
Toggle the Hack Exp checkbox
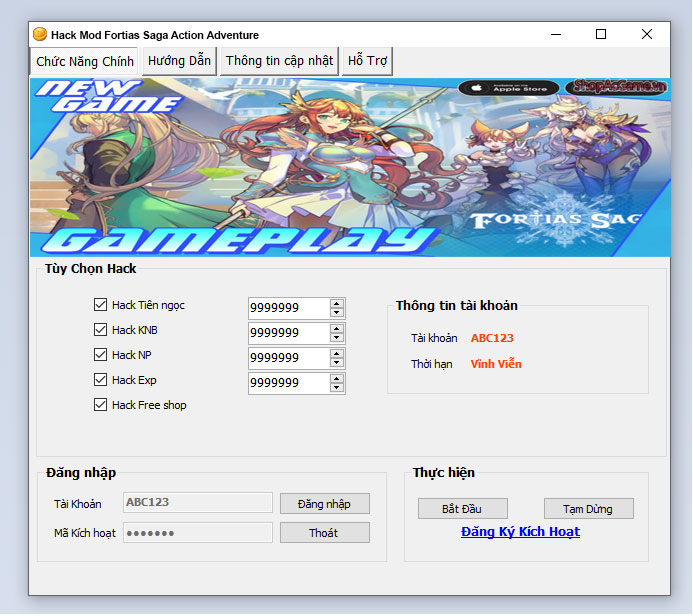(100, 380)
